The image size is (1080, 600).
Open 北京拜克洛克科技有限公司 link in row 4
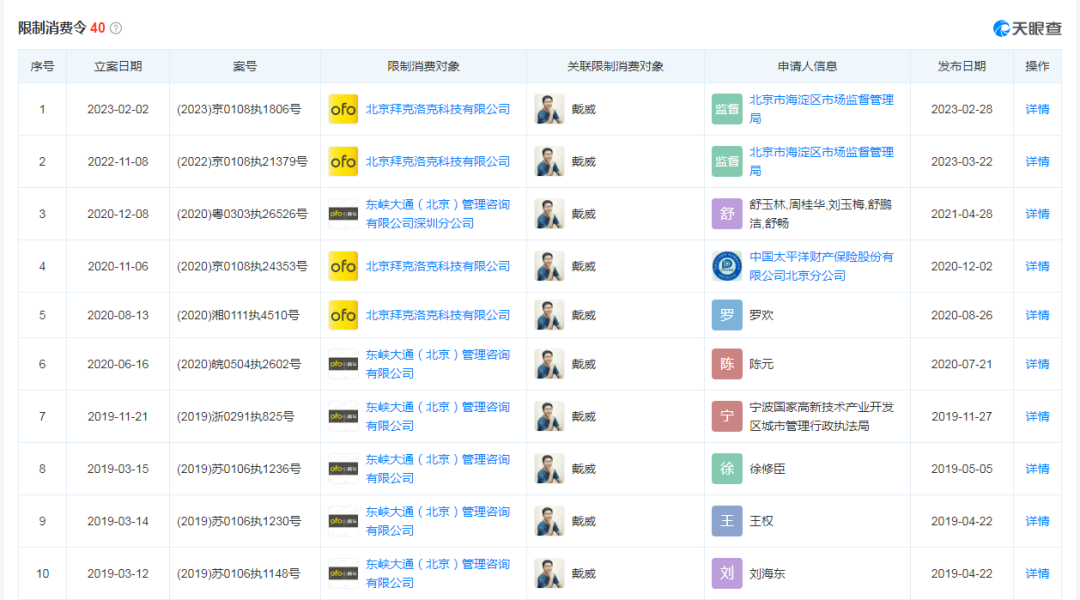(x=437, y=266)
